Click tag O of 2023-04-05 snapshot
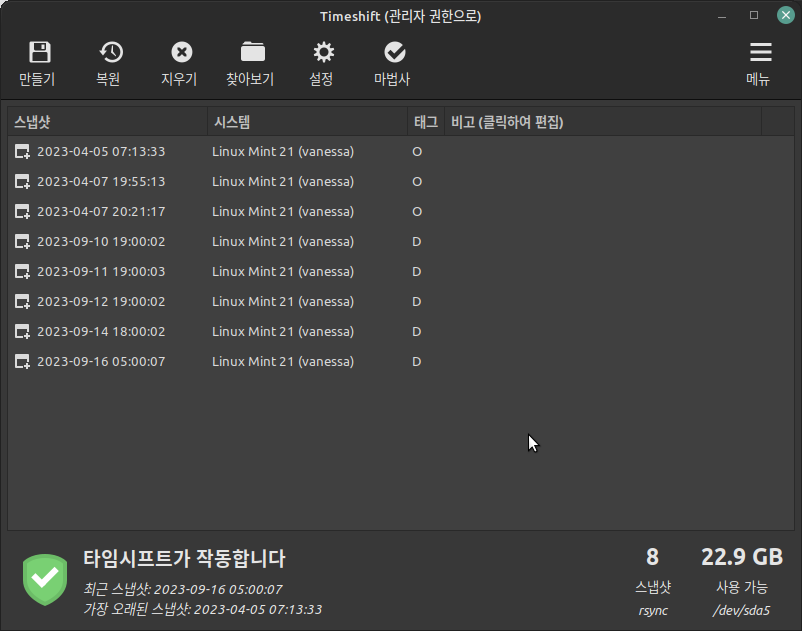 click(417, 152)
